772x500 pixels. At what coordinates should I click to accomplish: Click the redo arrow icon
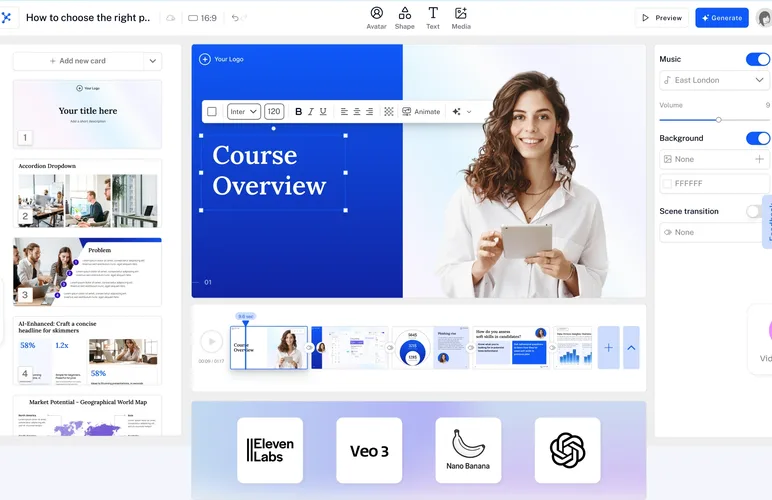point(244,18)
